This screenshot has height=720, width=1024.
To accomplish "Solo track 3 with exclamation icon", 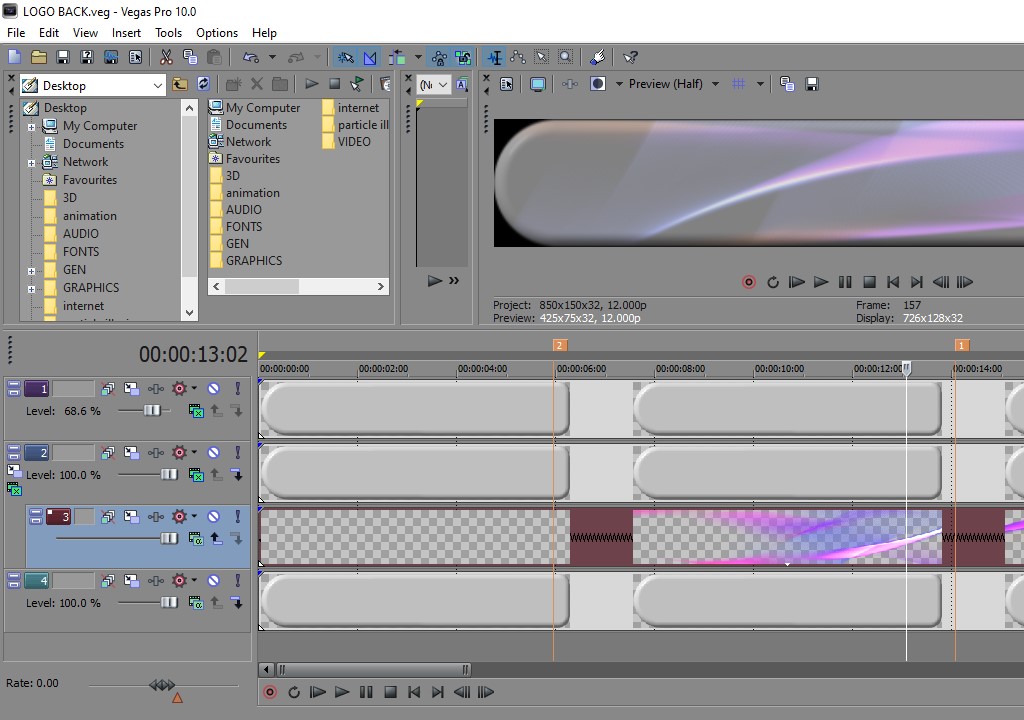I will point(237,517).
